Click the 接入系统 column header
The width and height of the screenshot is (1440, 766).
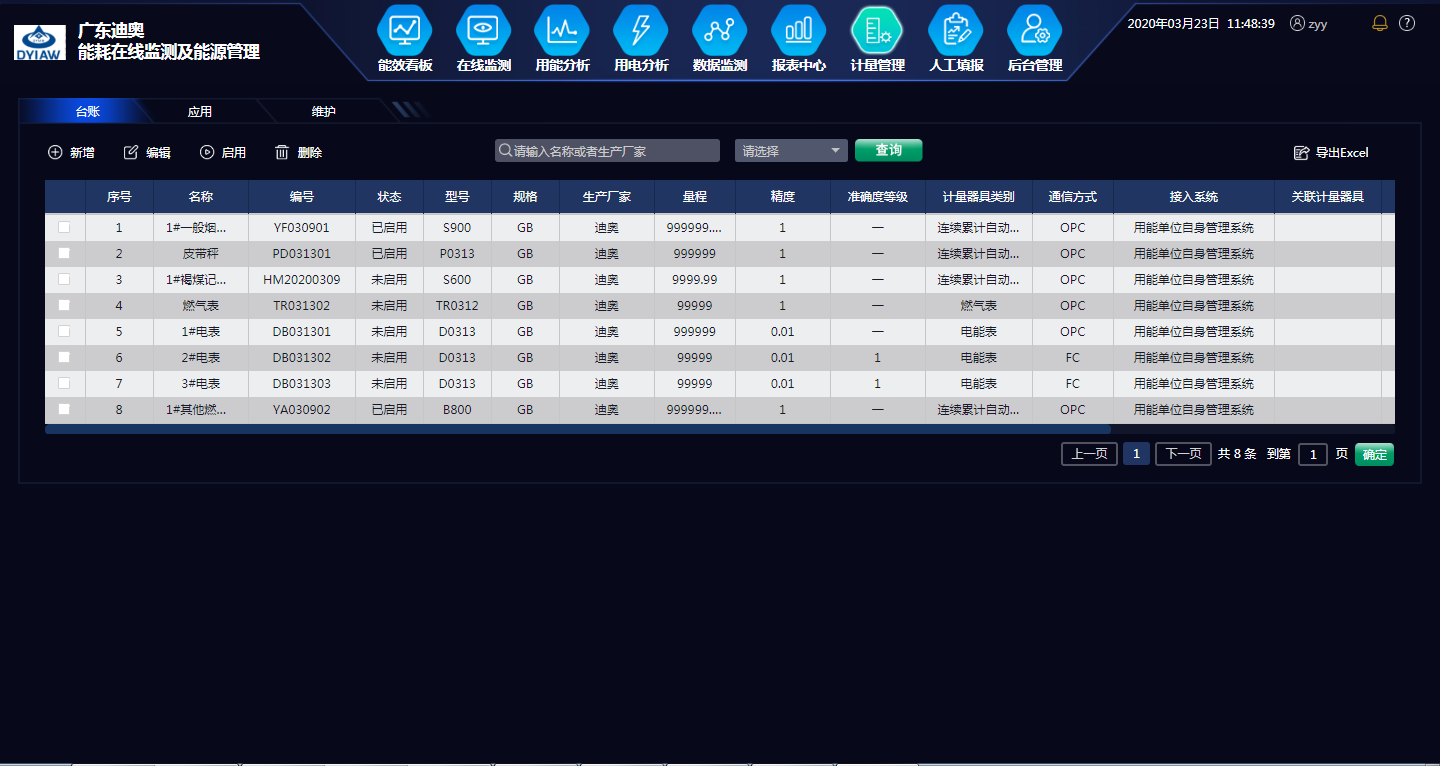click(x=1194, y=197)
